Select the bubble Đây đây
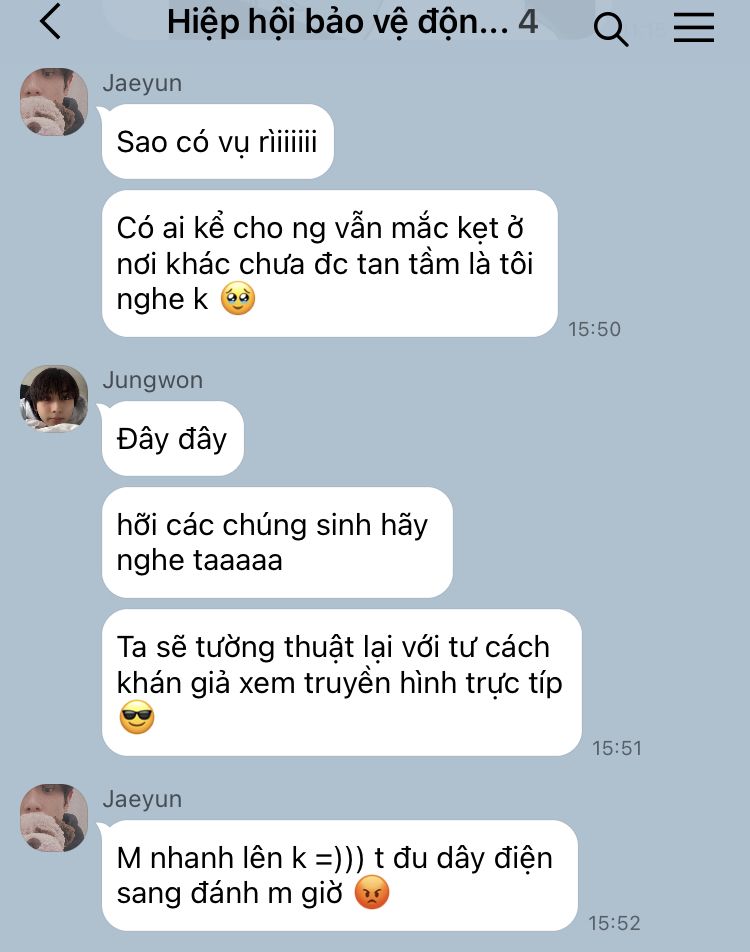Viewport: 750px width, 952px height. (x=172, y=438)
